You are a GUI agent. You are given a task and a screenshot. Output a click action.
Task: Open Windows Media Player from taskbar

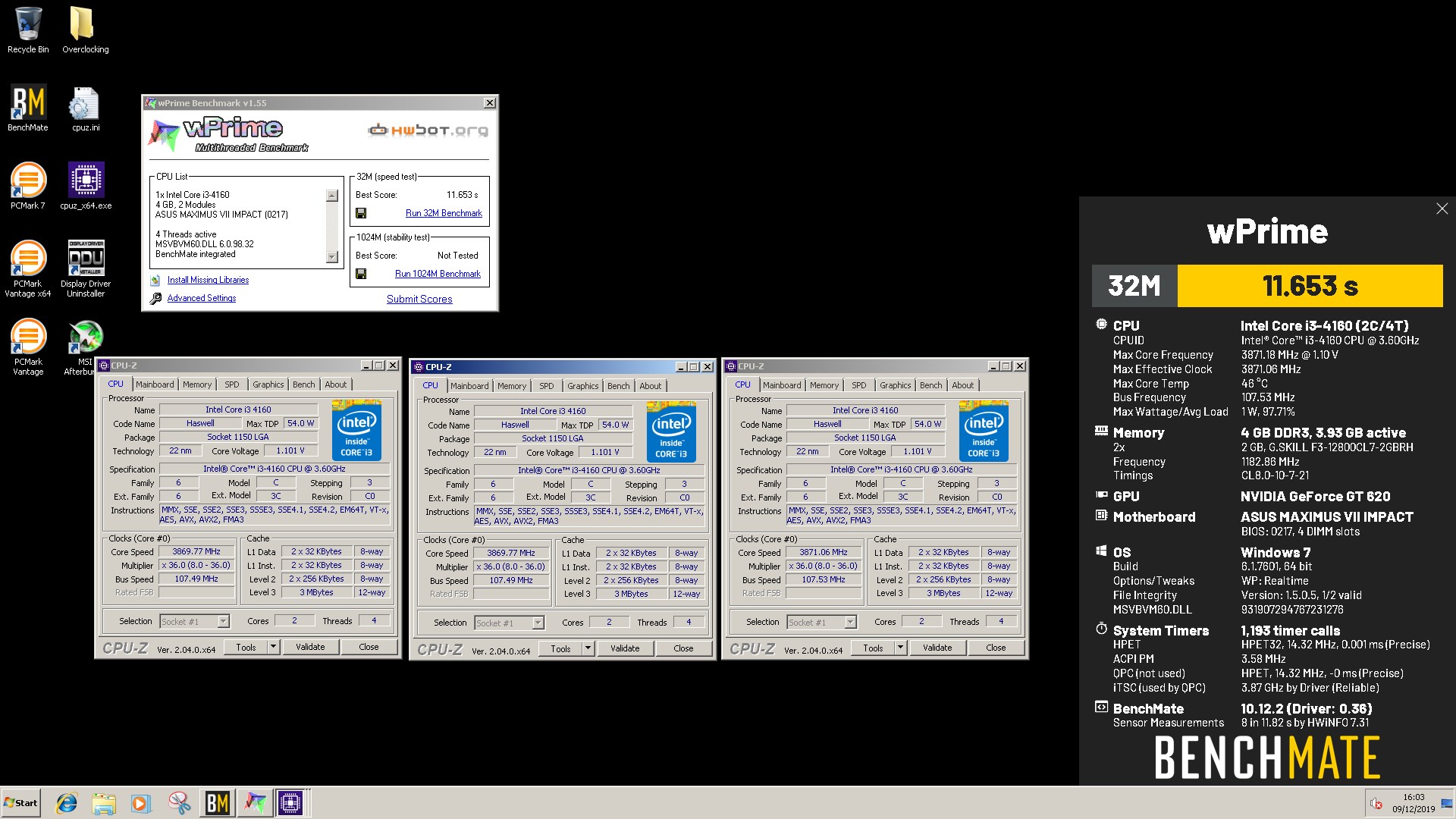[141, 803]
